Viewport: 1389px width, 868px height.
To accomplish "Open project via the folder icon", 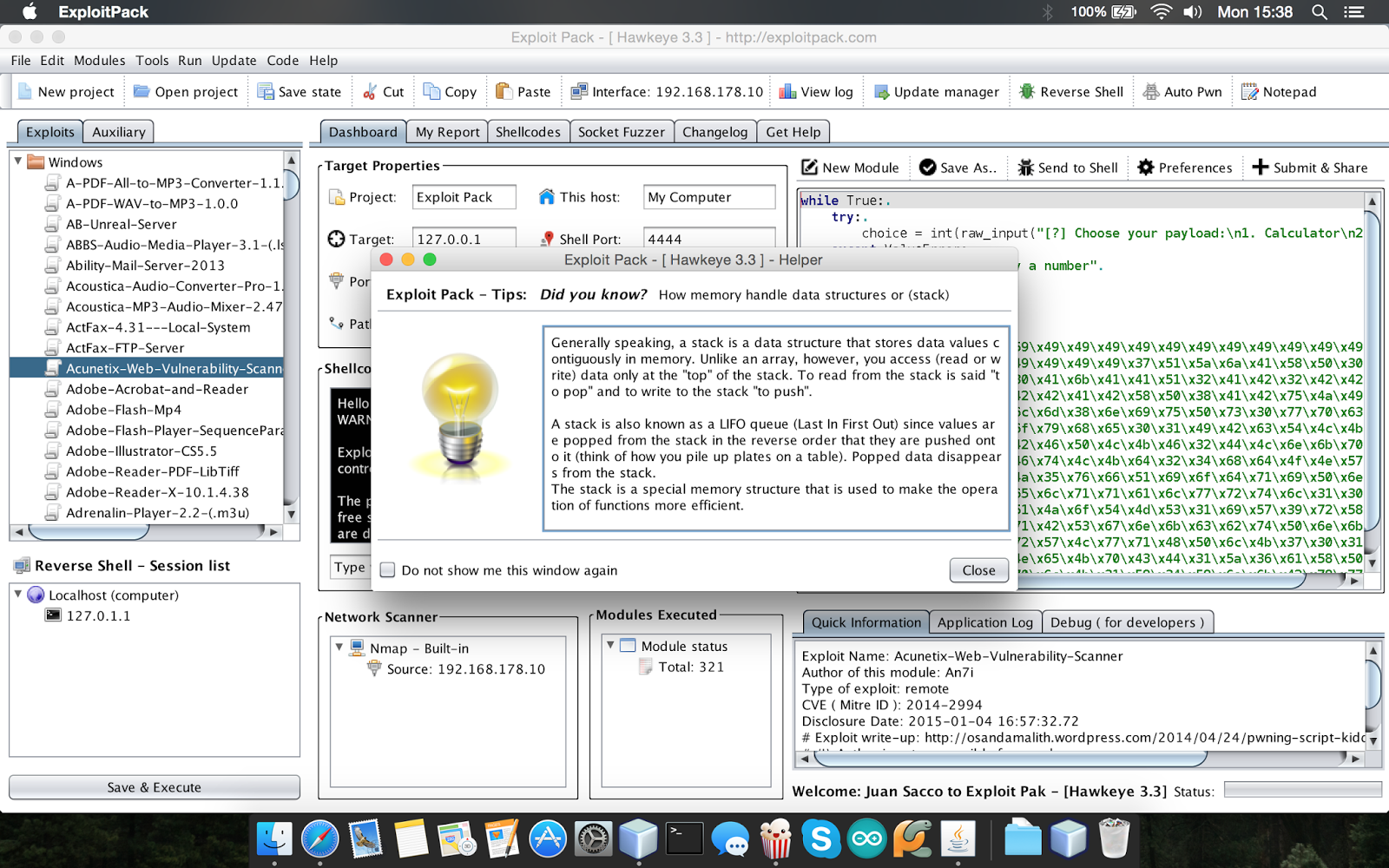I will 141,91.
